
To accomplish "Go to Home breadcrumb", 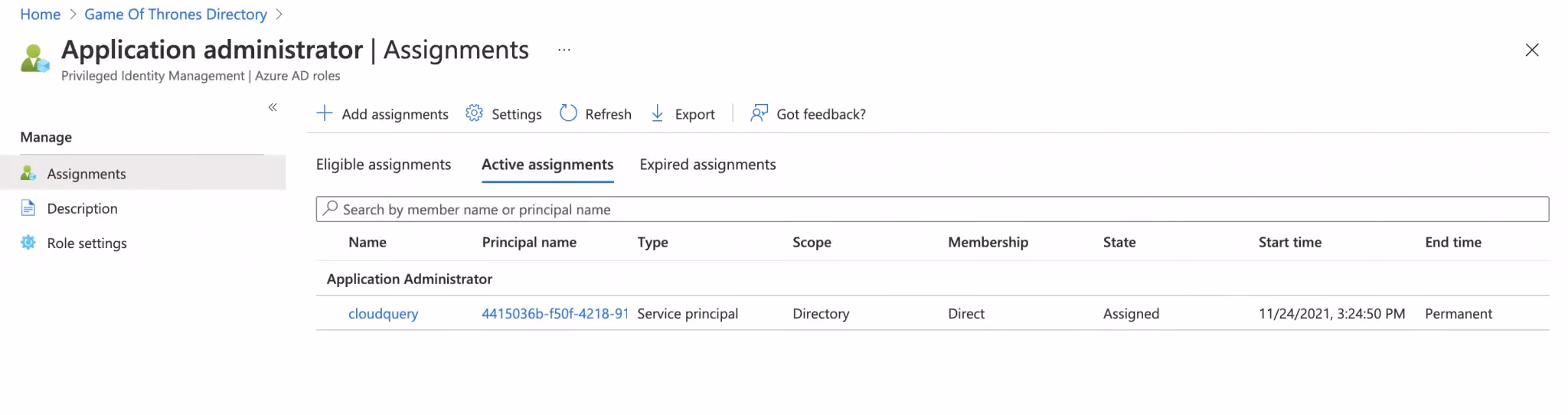I will pyautogui.click(x=40, y=14).
